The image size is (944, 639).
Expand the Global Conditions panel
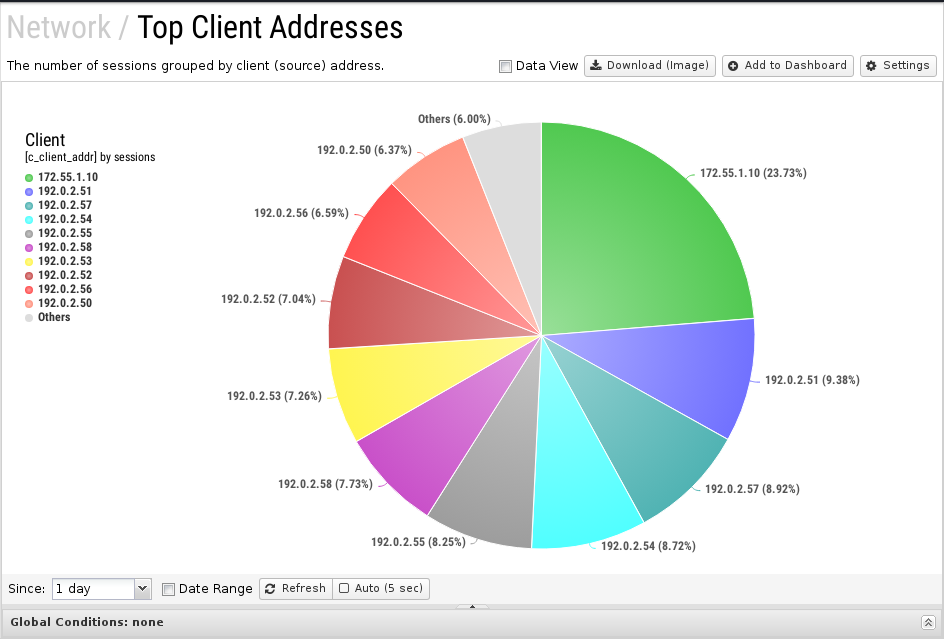point(928,622)
